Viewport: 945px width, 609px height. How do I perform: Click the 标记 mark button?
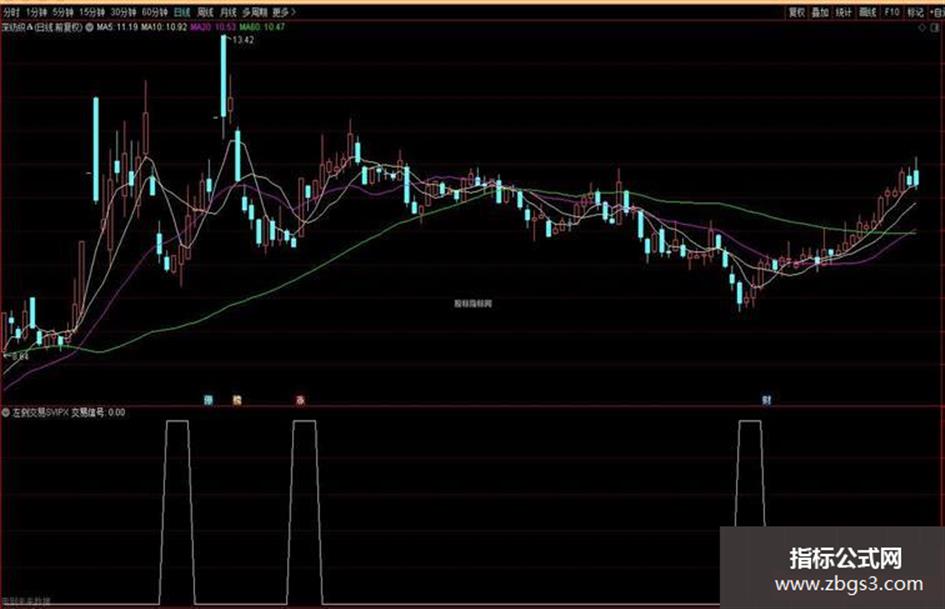tap(915, 12)
